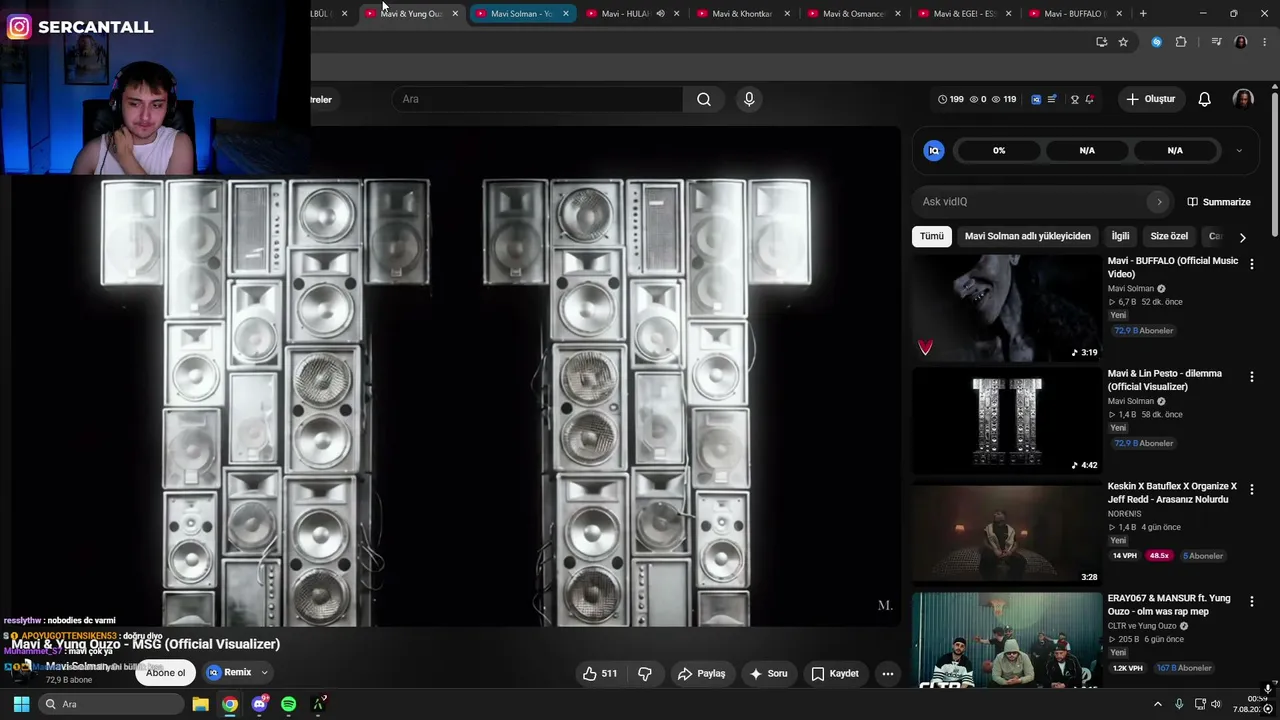Open the Chrome extensions puzzle icon

(1181, 42)
